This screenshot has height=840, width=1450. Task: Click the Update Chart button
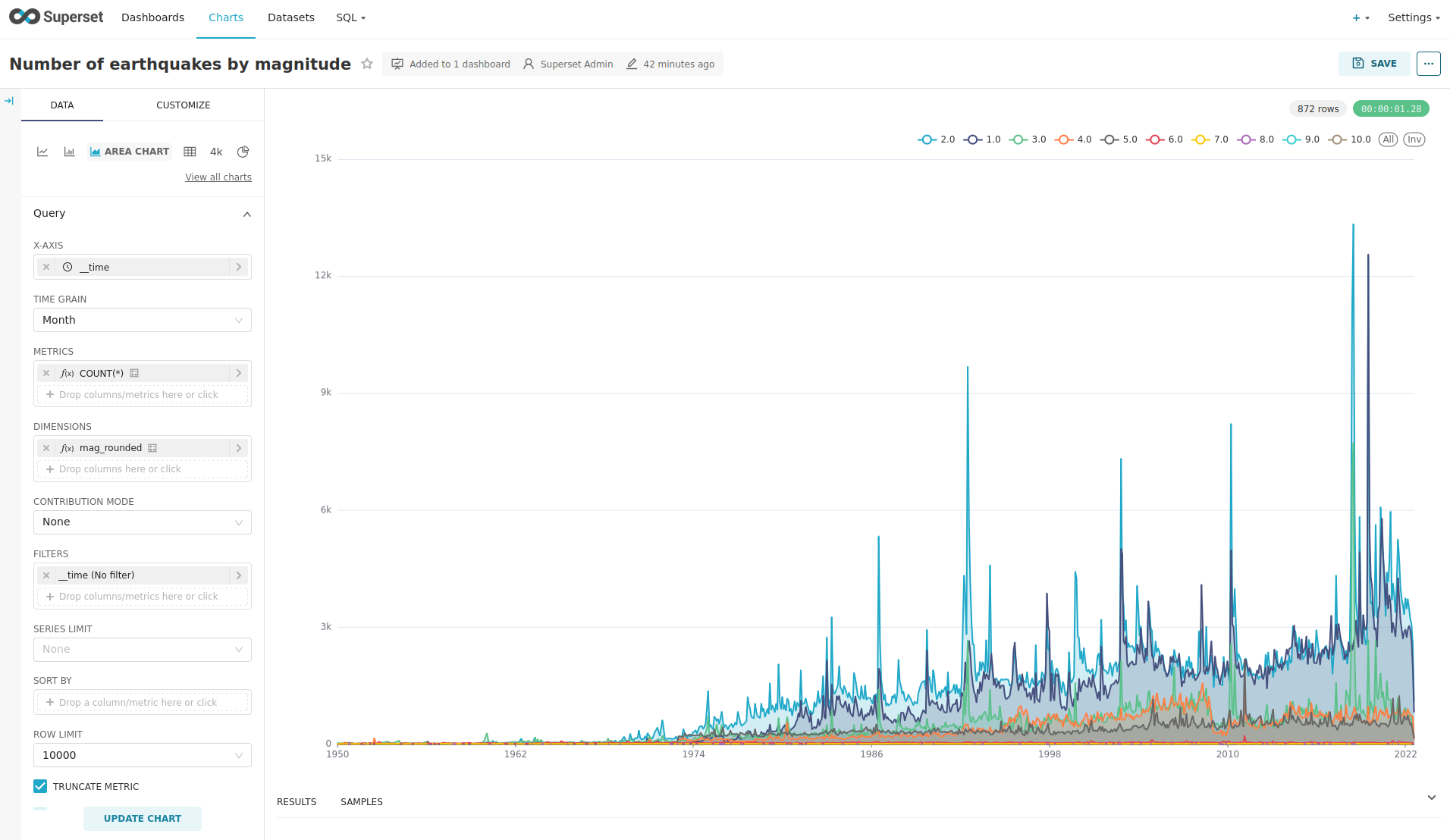coord(142,819)
